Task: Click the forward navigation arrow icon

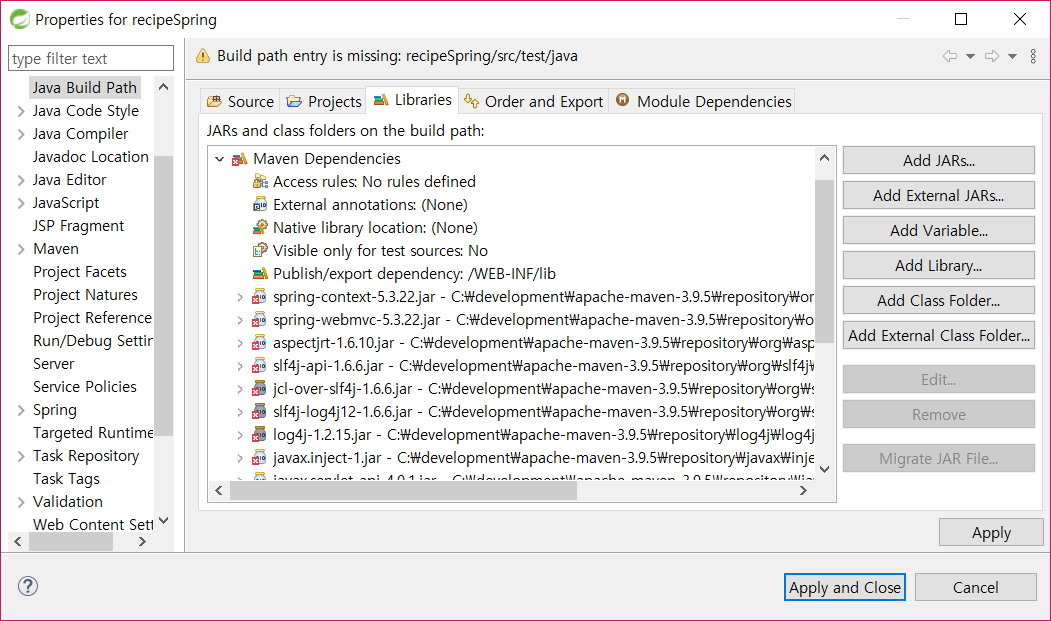Action: coord(991,56)
